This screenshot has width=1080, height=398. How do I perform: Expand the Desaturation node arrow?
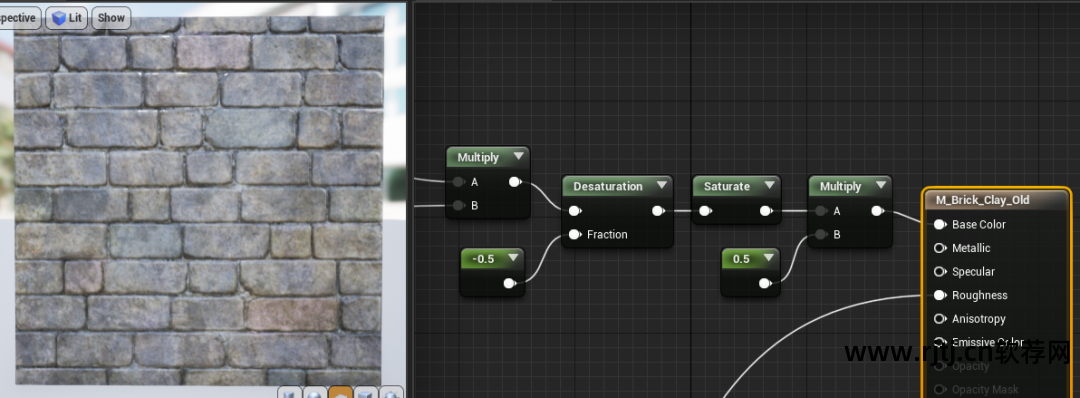pos(662,186)
